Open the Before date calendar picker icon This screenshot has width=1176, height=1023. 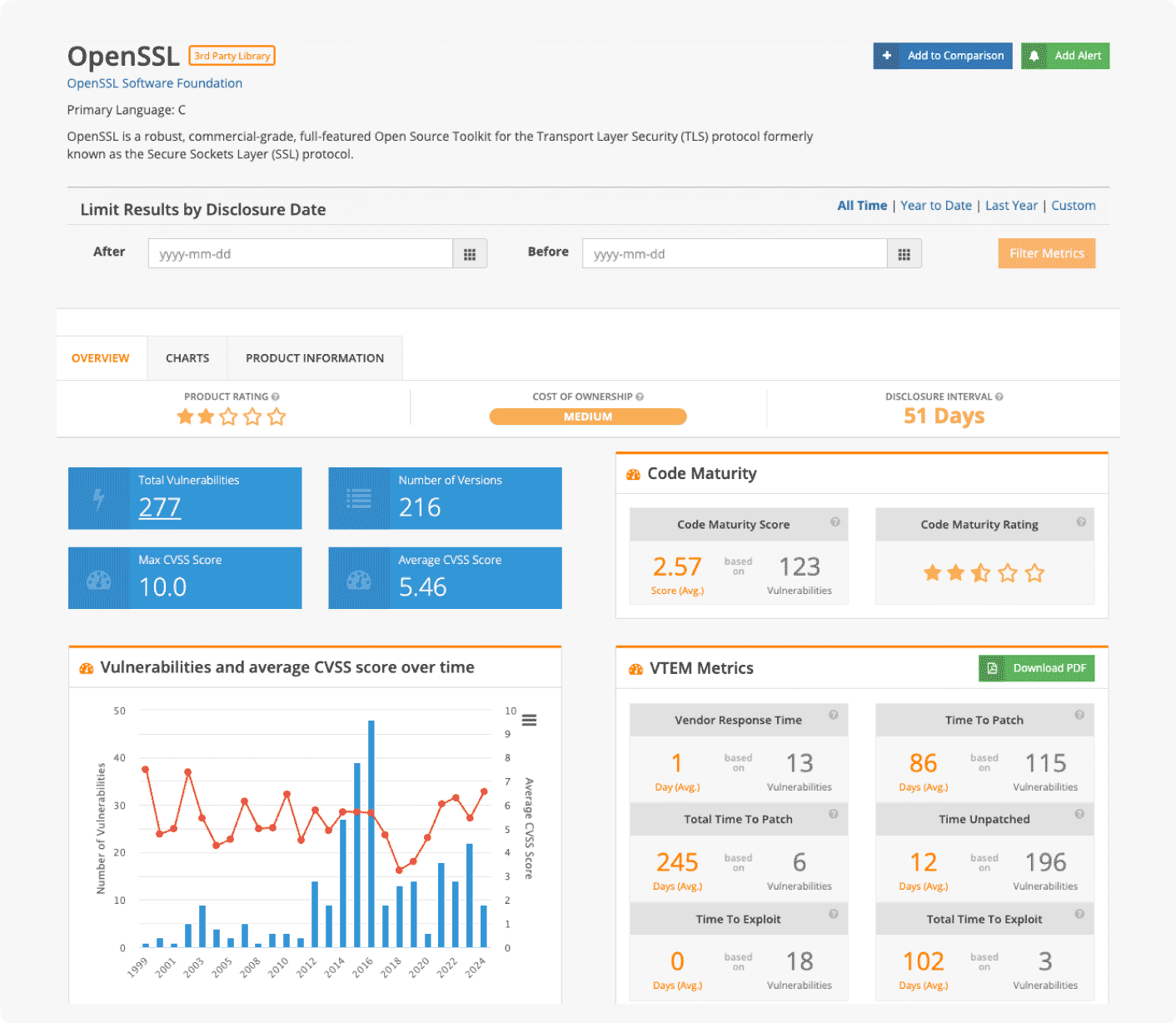(904, 254)
